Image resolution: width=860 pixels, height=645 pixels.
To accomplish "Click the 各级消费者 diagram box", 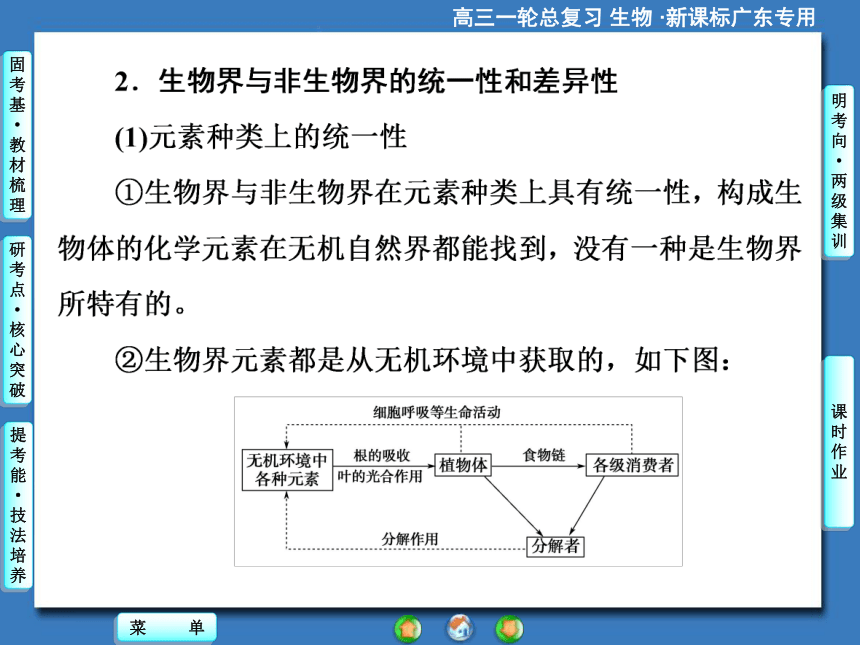I will coord(632,465).
